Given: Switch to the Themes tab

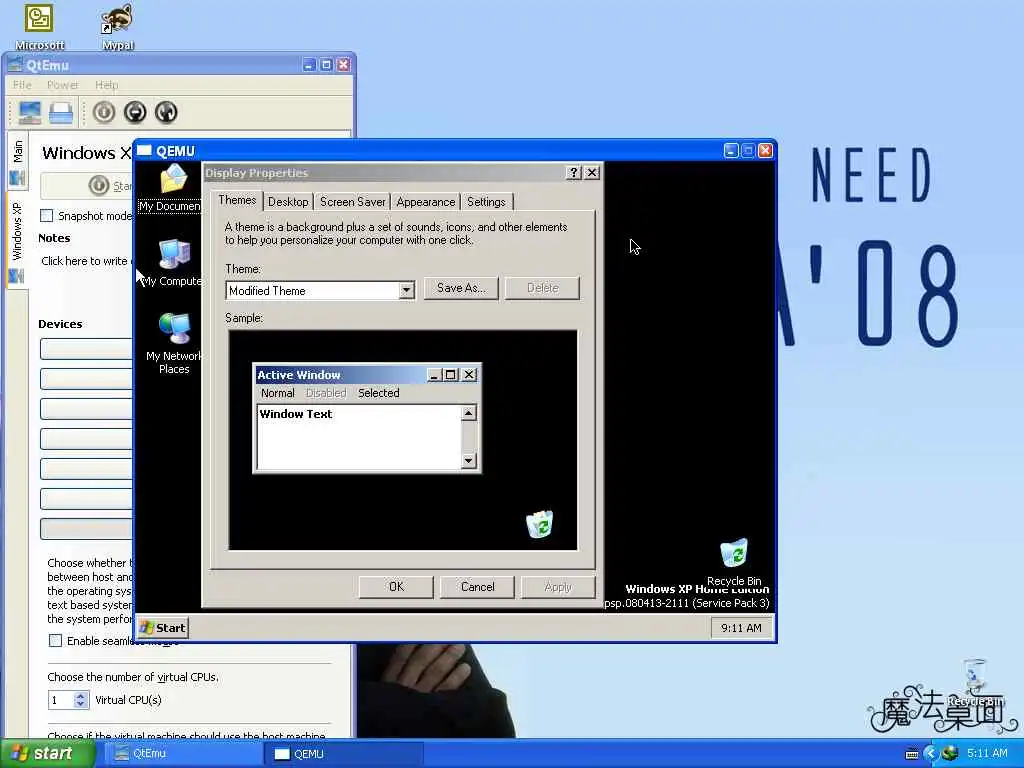Looking at the screenshot, I should (237, 200).
